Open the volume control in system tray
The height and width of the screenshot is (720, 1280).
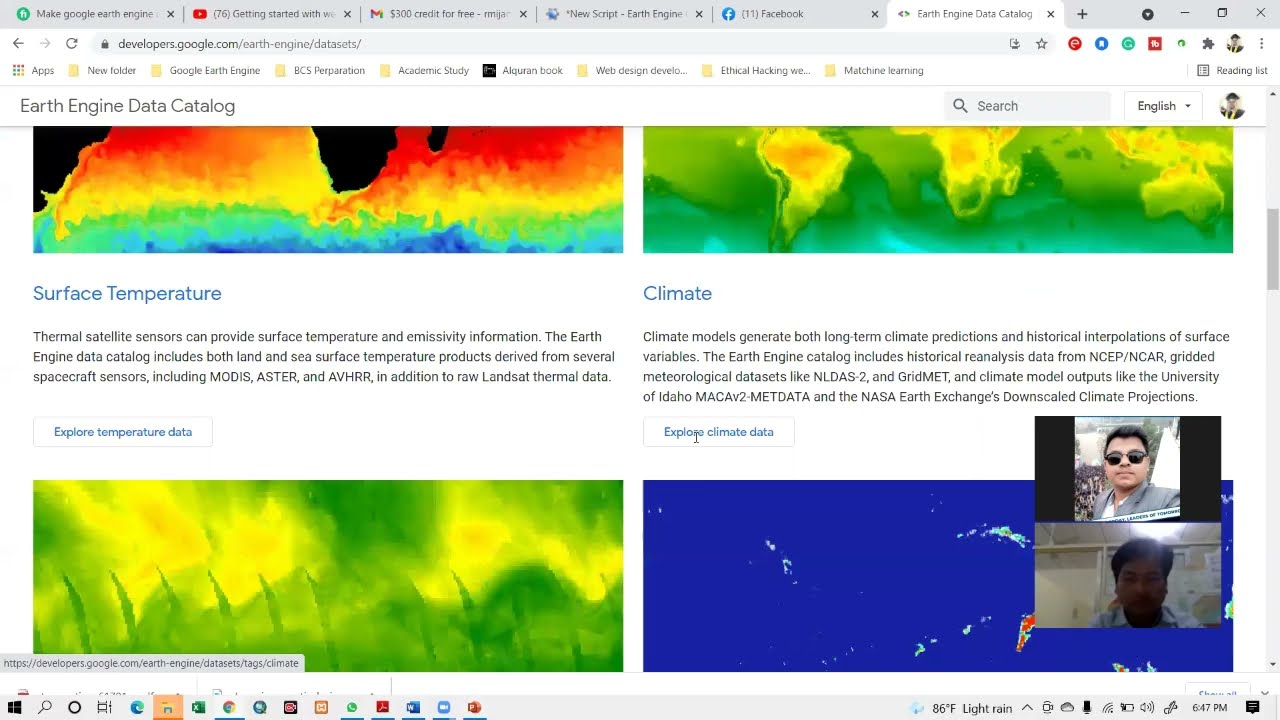pos(1147,708)
